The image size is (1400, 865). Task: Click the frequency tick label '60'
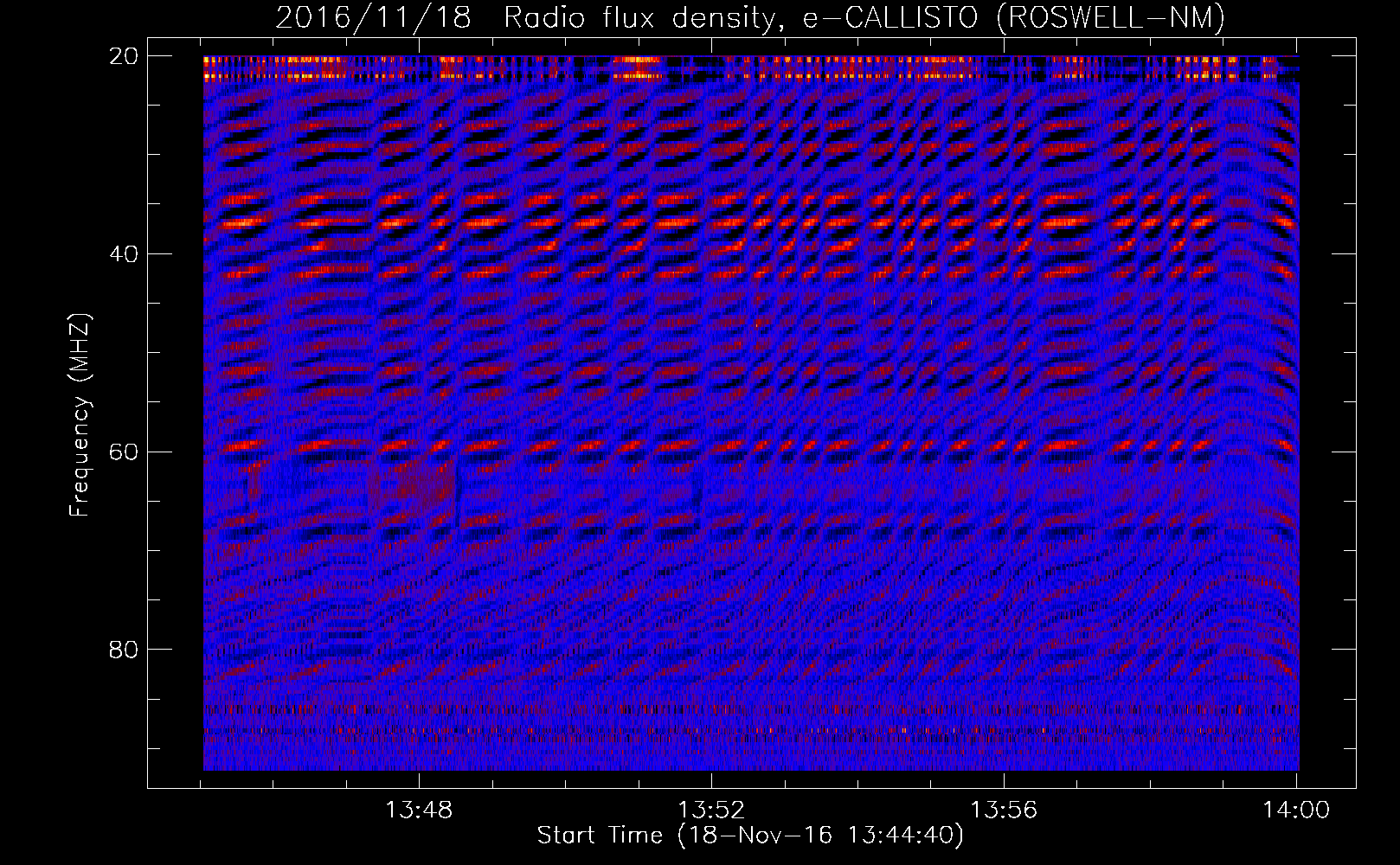[x=124, y=452]
